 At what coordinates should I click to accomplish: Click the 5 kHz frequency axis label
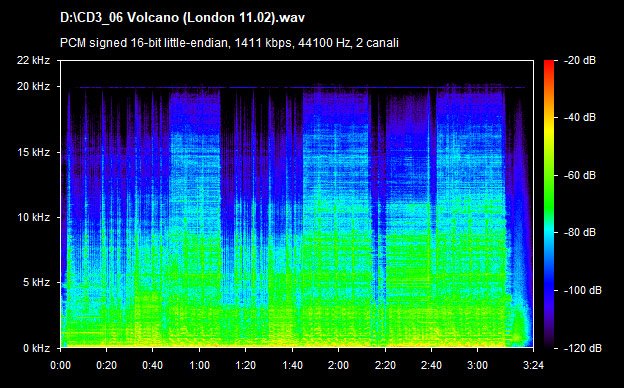[x=36, y=283]
